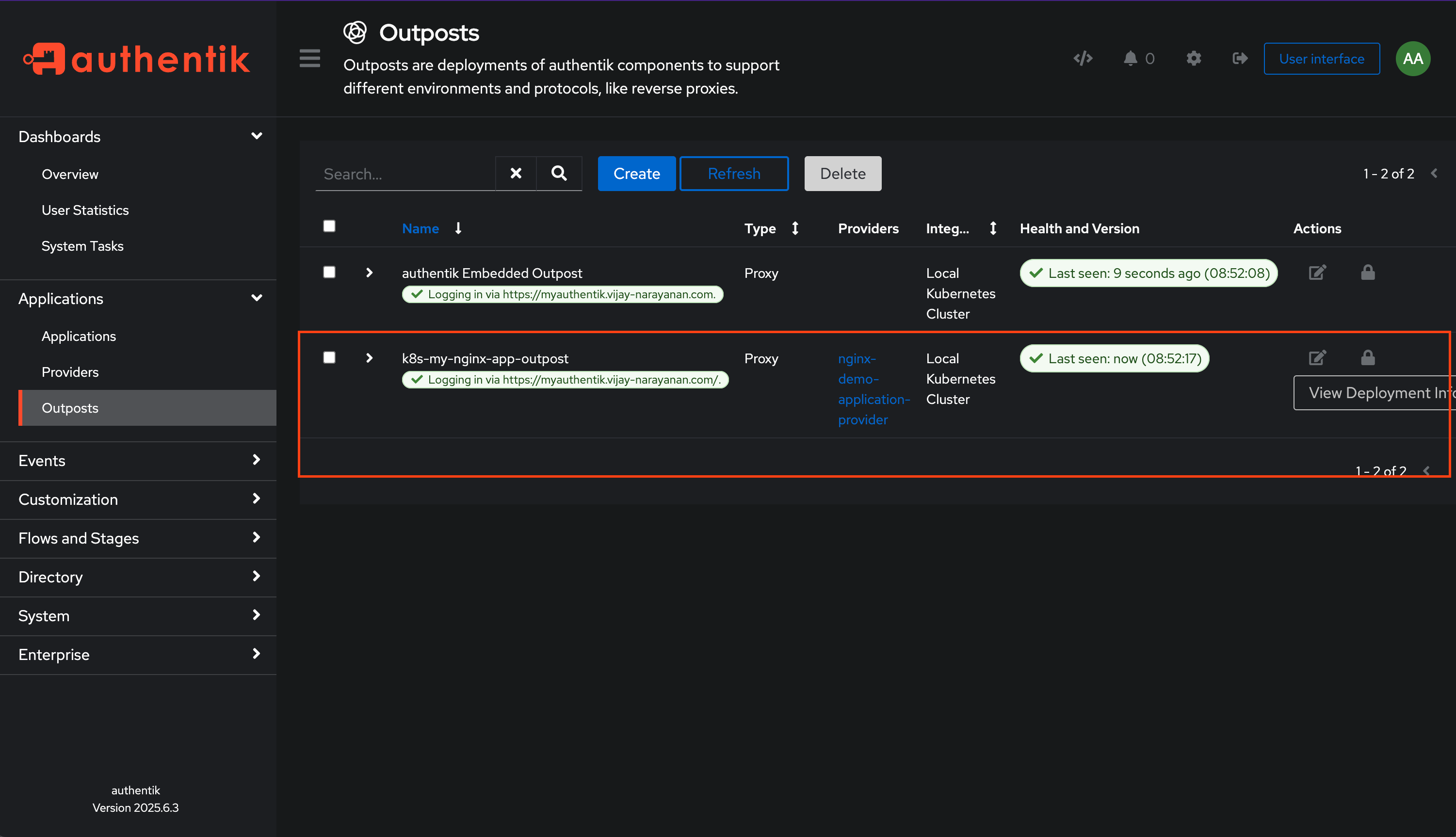1456x837 pixels.
Task: Expand the System section
Action: [x=138, y=616]
